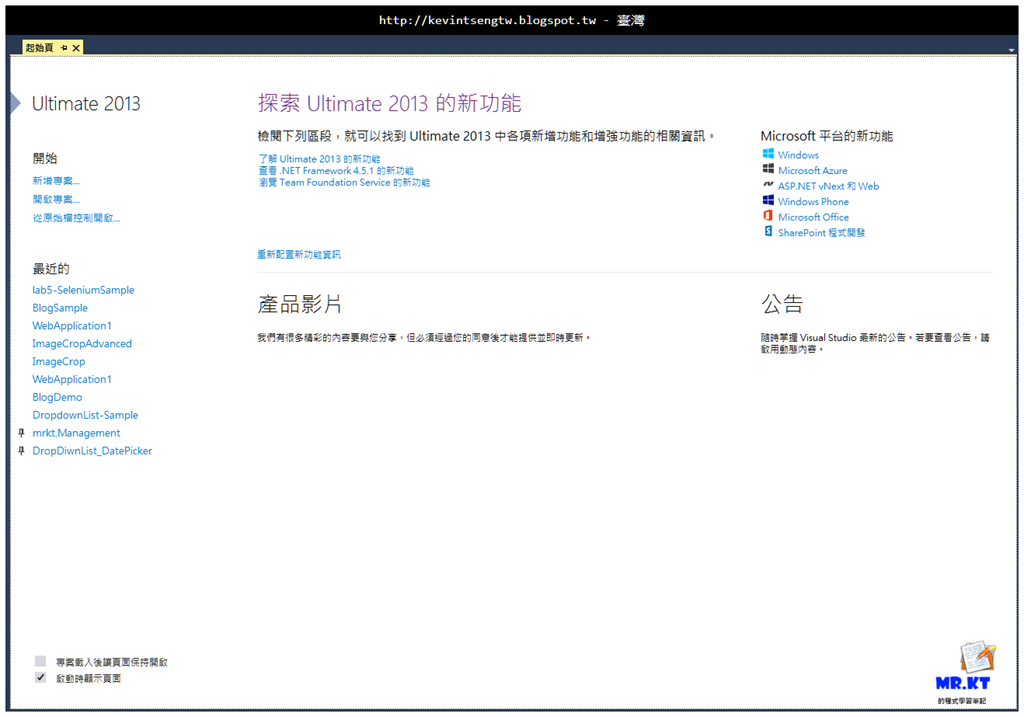Click the Microsoft Azure icon

tap(768, 169)
